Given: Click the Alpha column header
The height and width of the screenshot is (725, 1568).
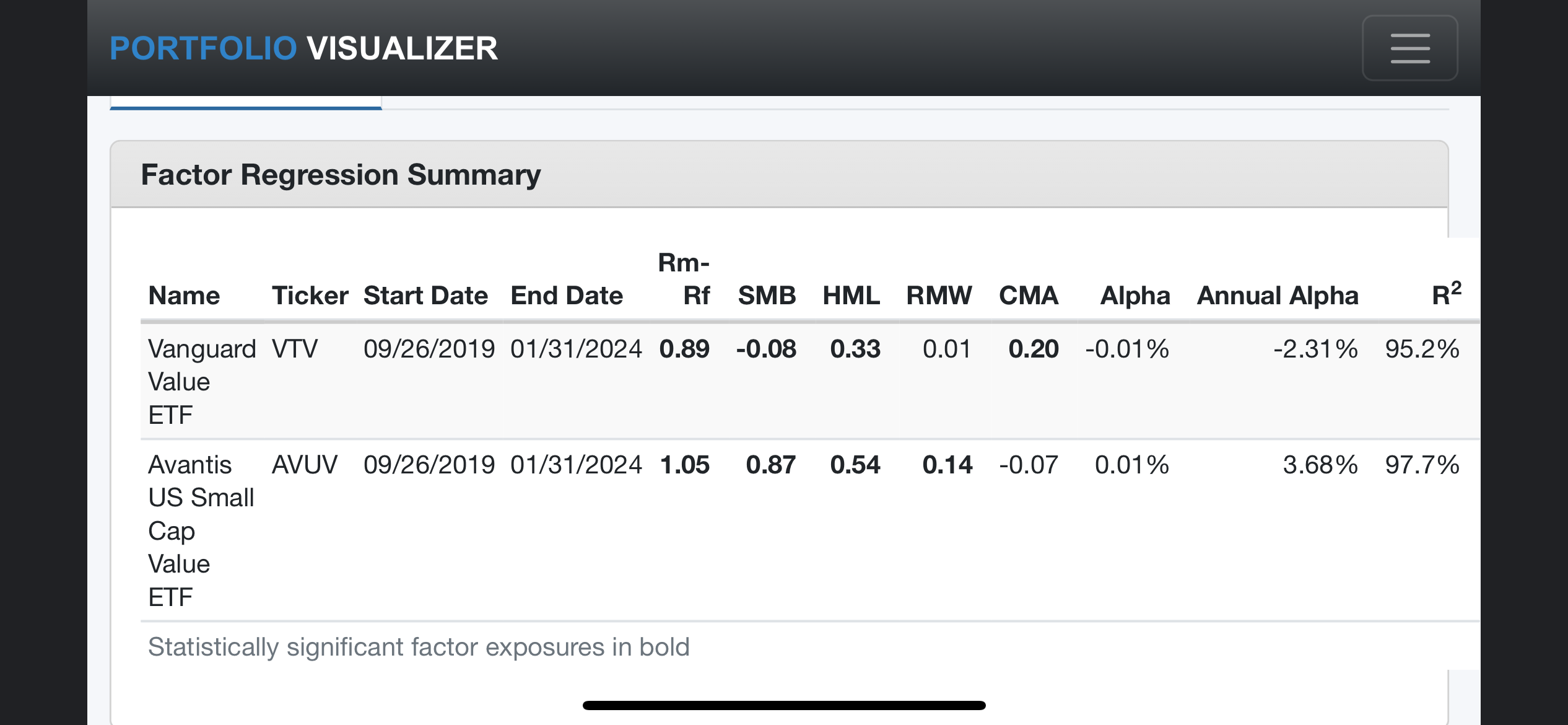Looking at the screenshot, I should tap(1135, 296).
